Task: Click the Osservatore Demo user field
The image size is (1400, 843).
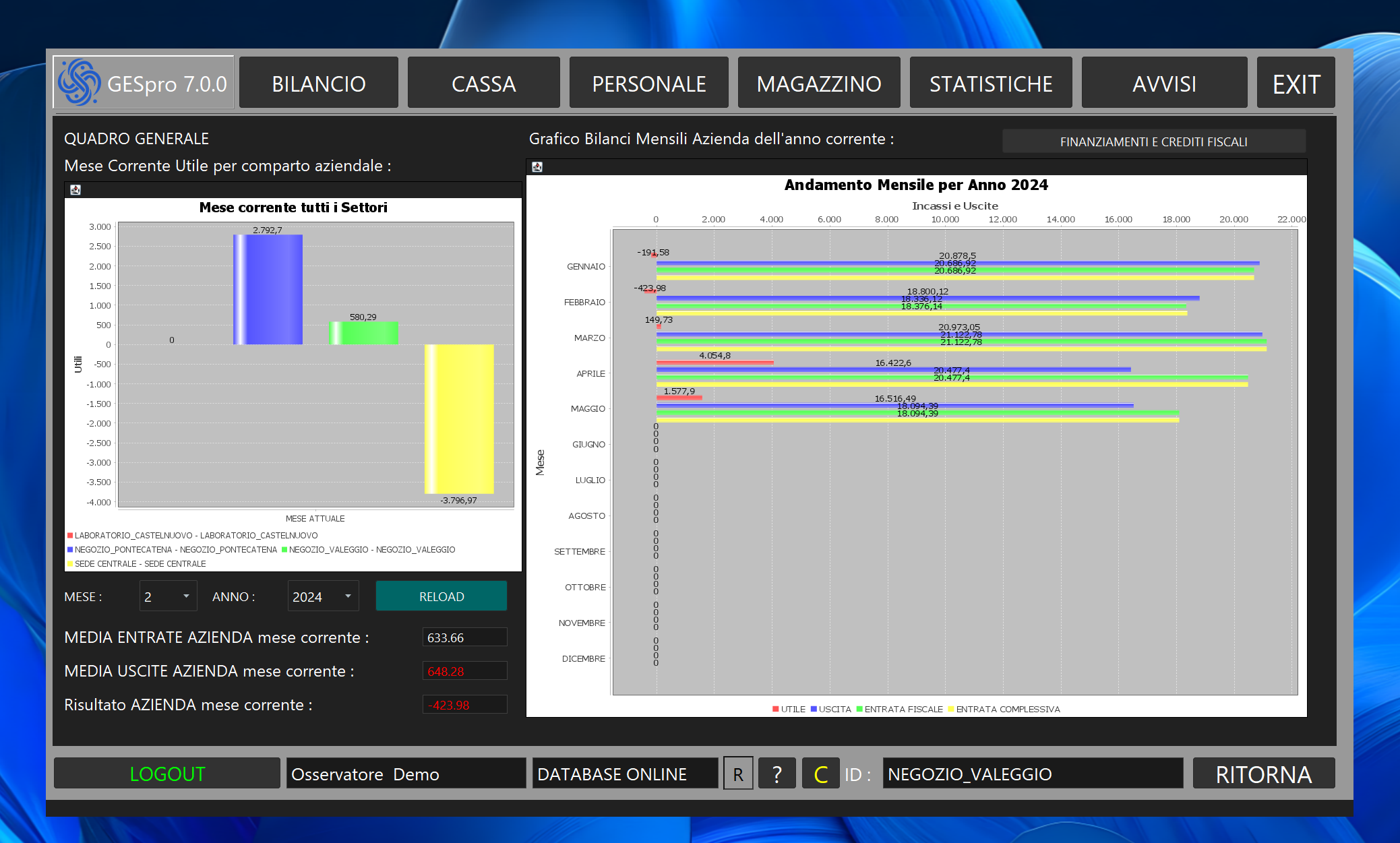Action: click(406, 774)
